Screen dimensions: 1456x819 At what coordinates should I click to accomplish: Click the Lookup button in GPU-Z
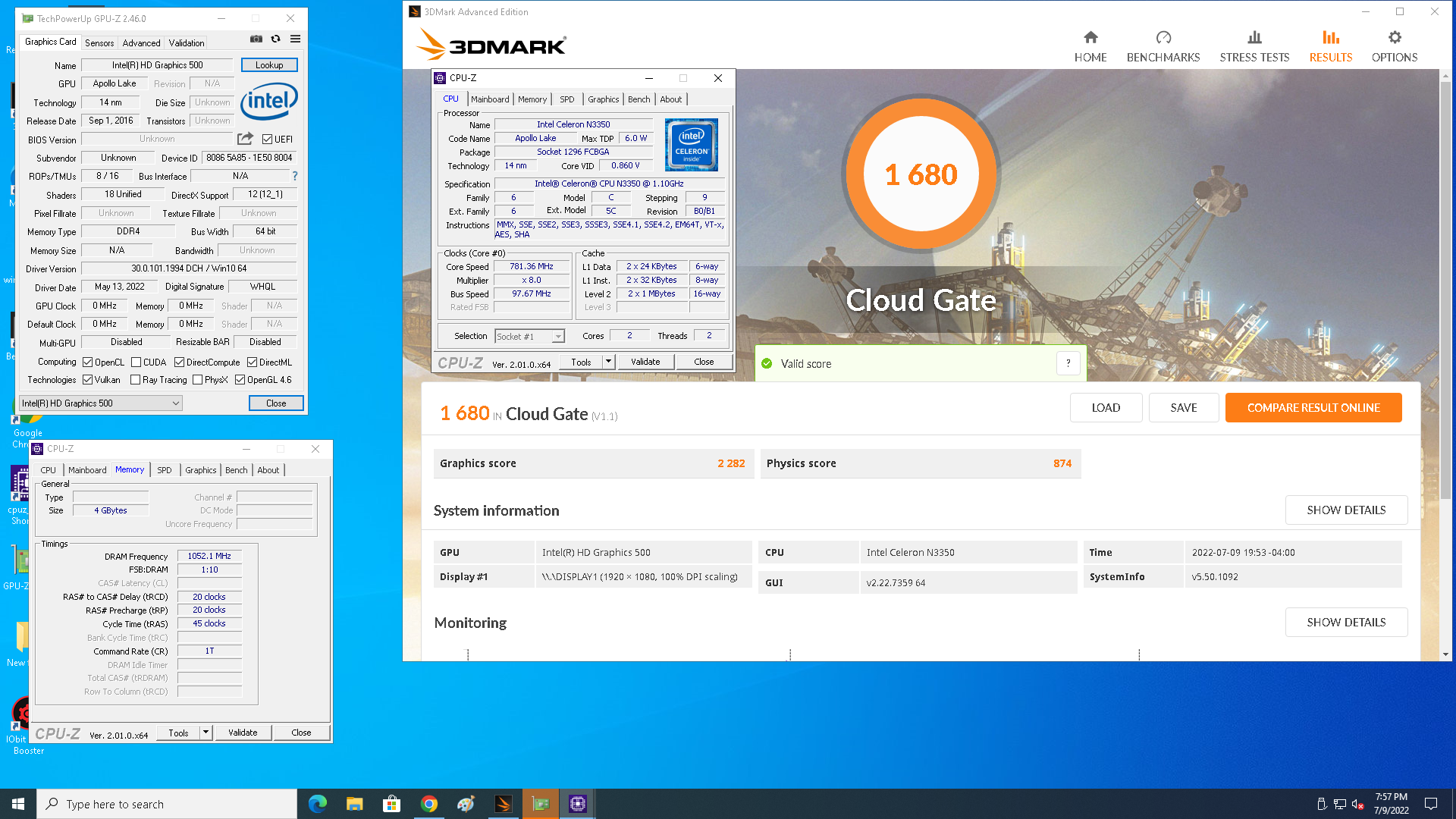[269, 65]
